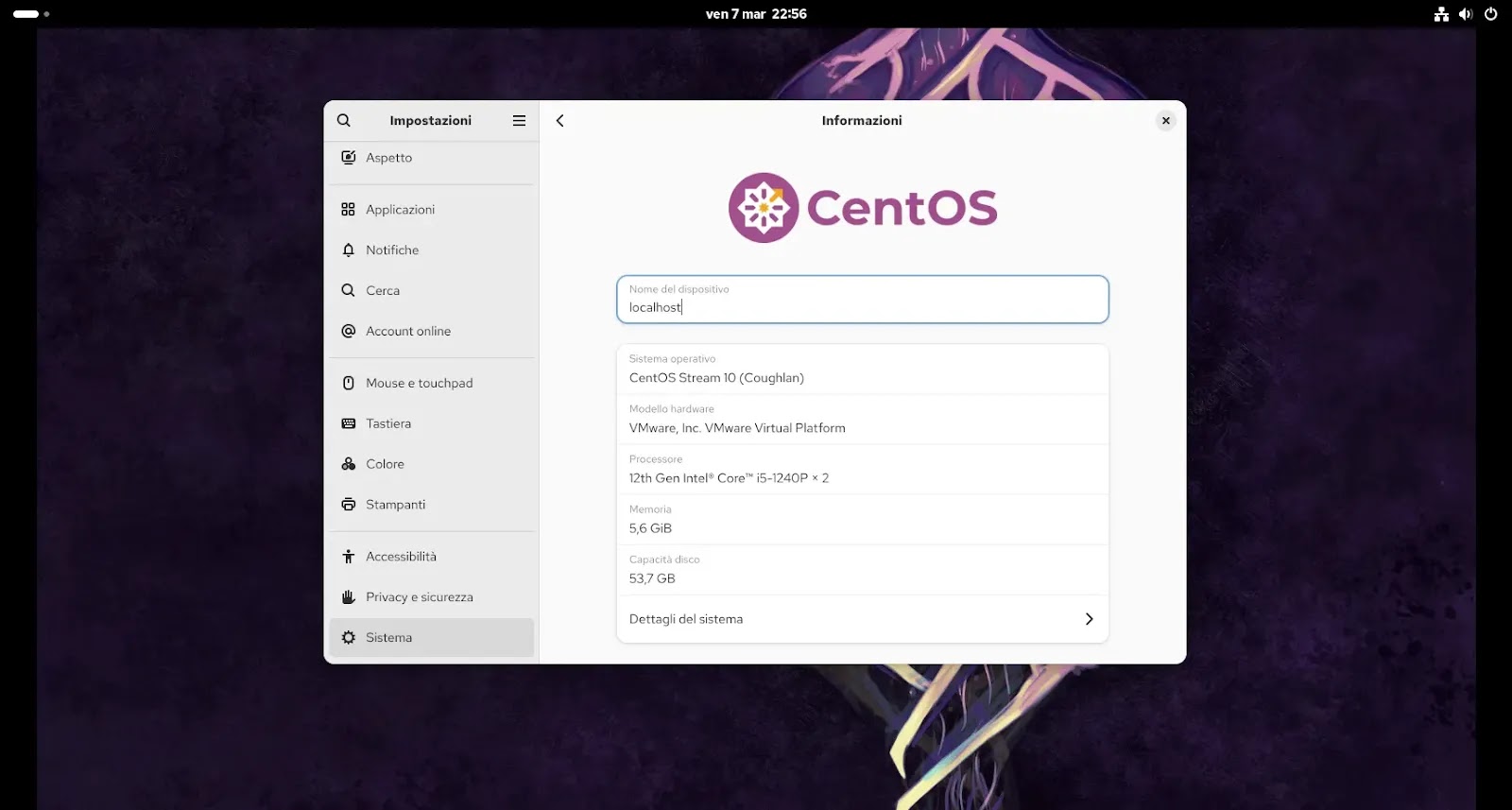1512x810 pixels.
Task: Open the clock and calendar panel
Action: click(x=756, y=14)
